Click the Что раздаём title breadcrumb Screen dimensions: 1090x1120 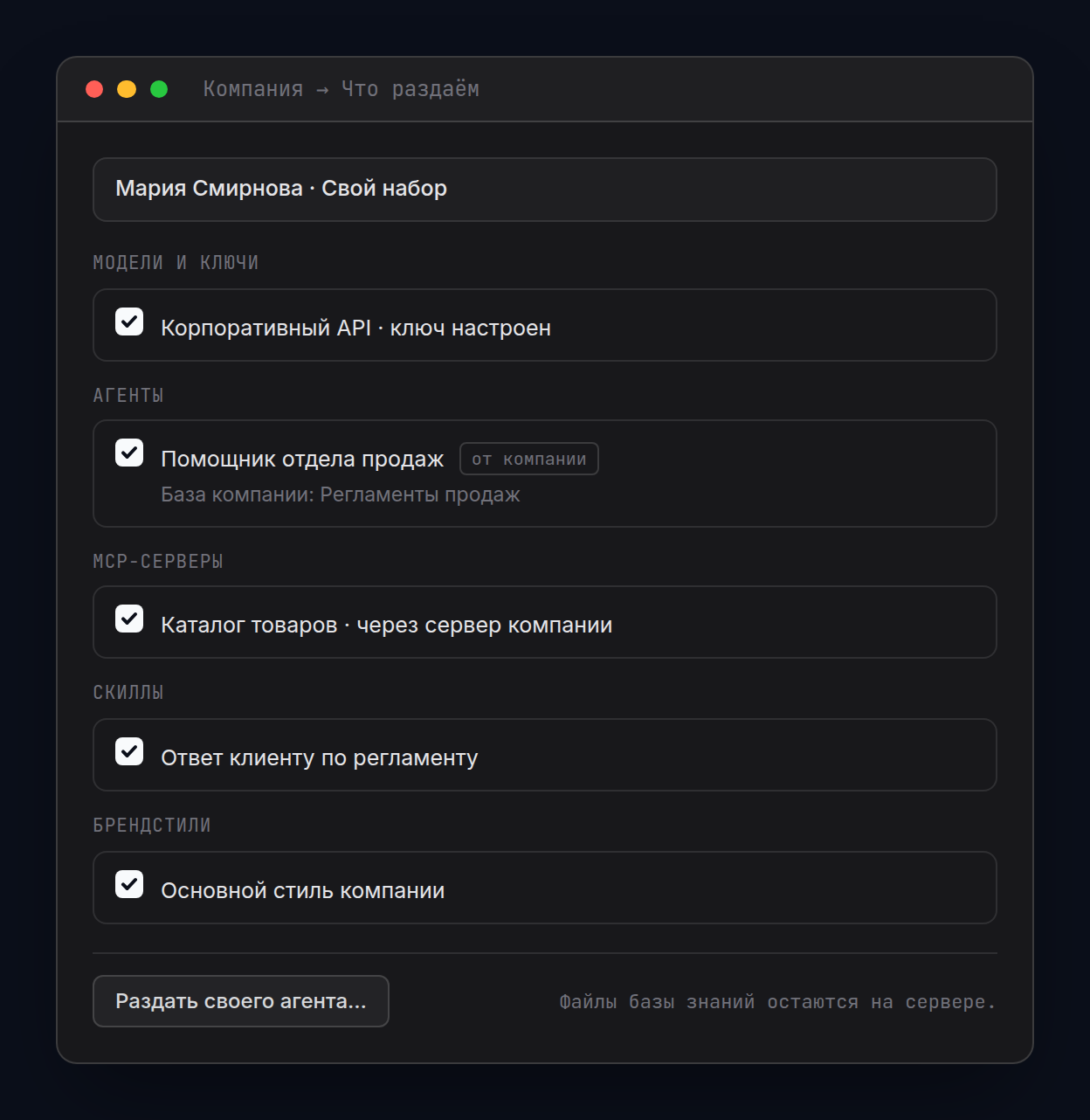coord(410,89)
